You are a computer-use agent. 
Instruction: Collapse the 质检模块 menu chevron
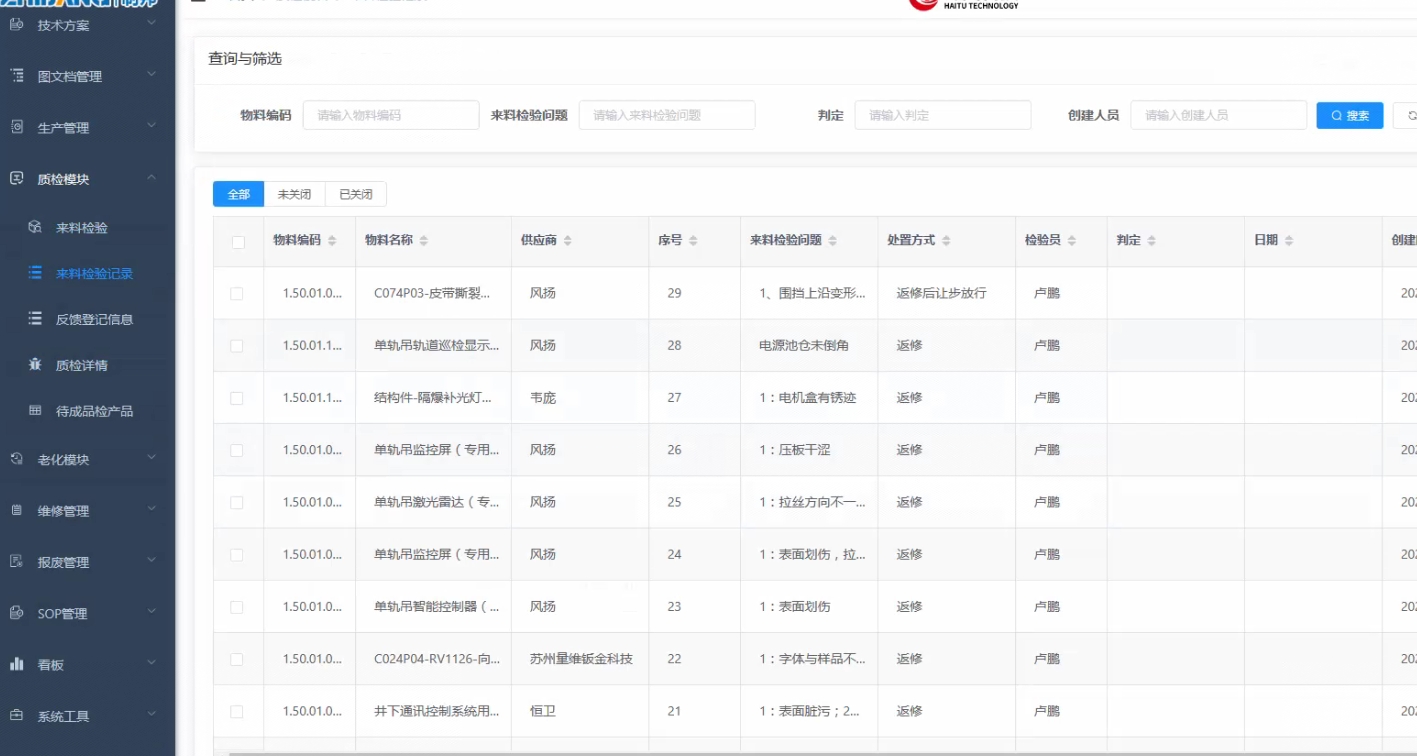(151, 178)
